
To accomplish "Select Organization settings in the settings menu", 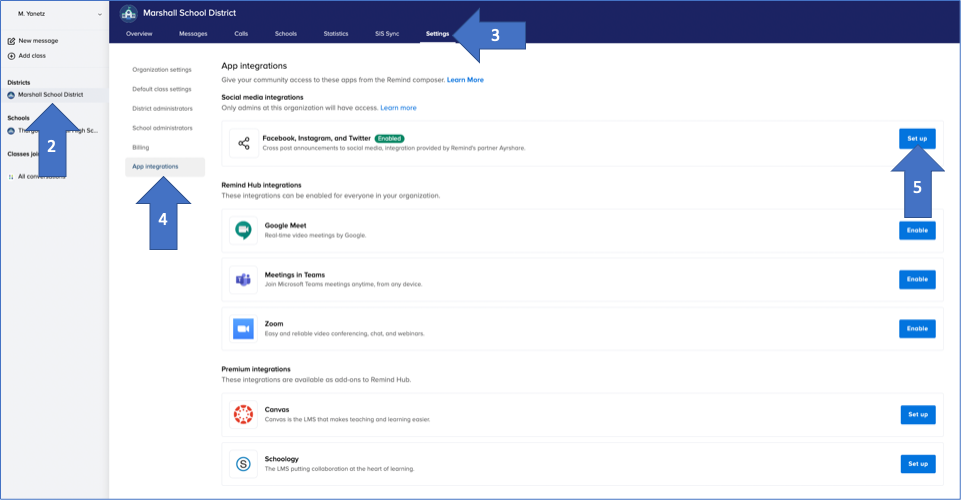I will [x=162, y=70].
